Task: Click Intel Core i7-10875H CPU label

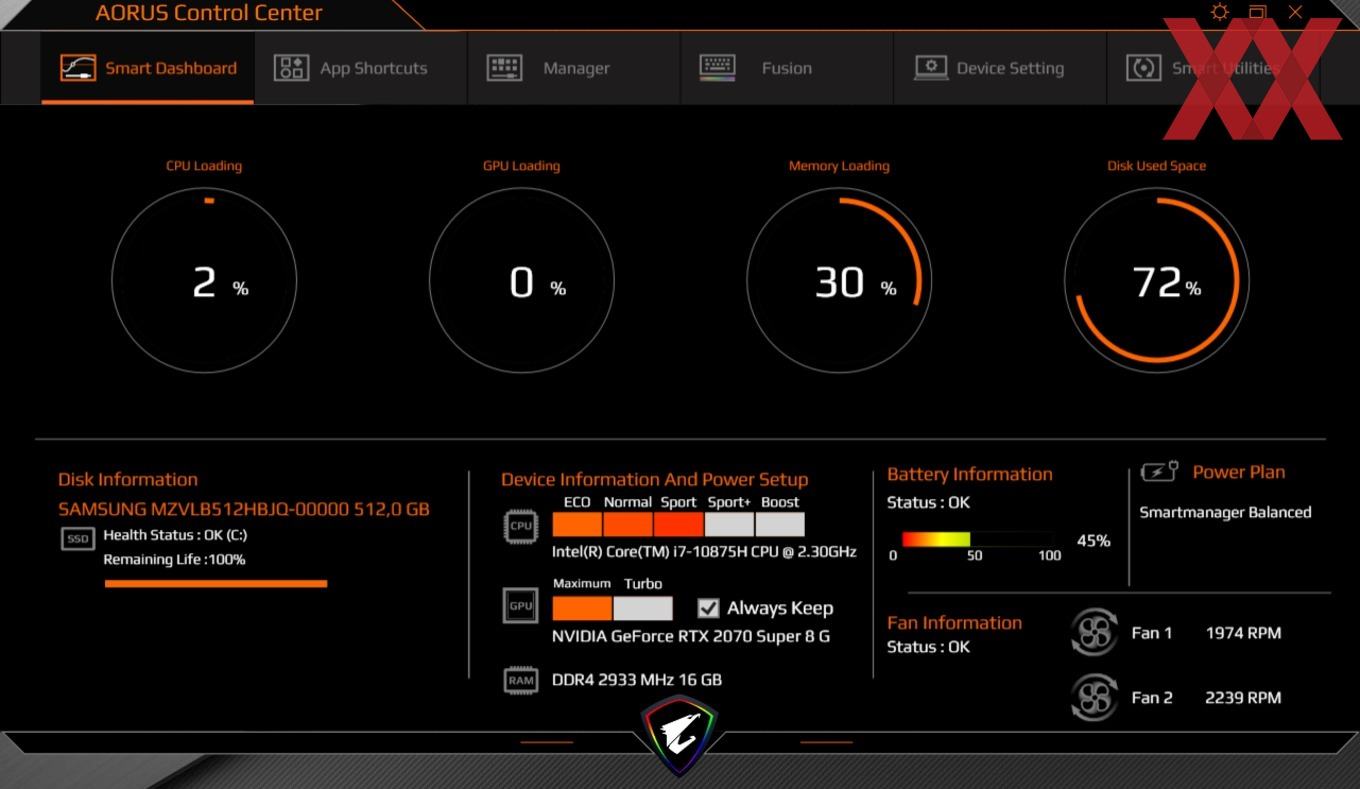Action: coord(704,552)
